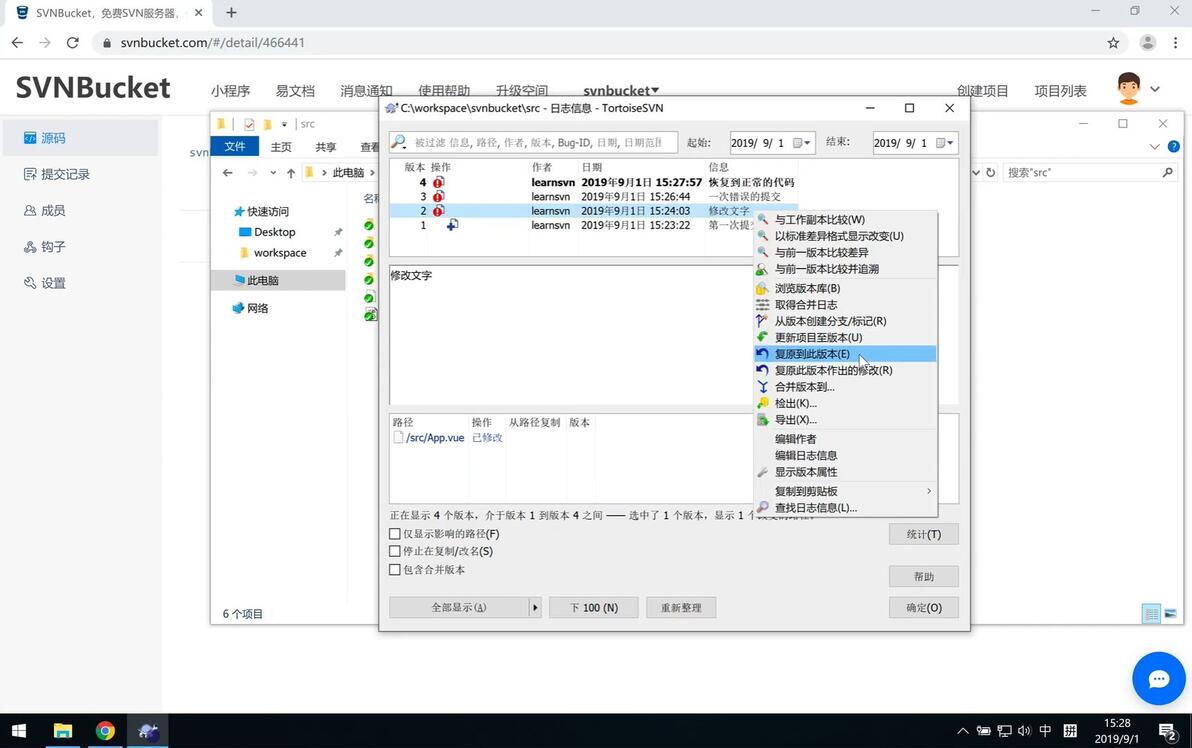Screen dimensions: 1192x748
Task: Click the 确定(O) button
Action: (924, 607)
